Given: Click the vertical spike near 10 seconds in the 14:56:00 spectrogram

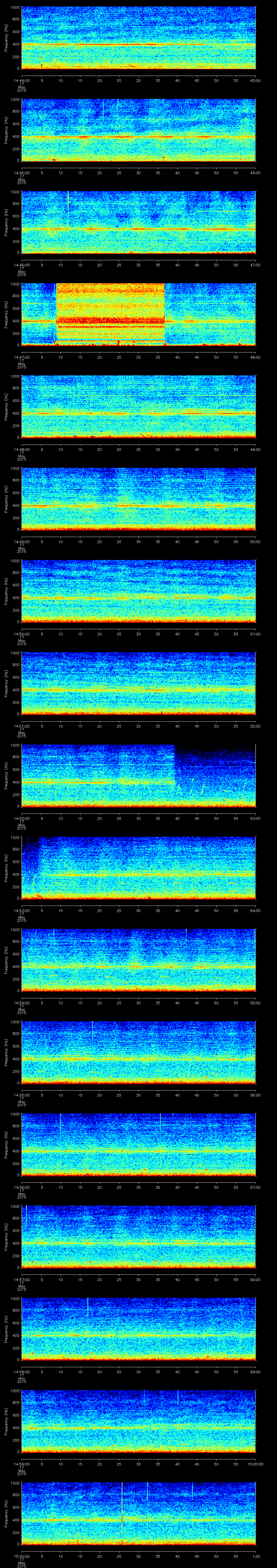Looking at the screenshot, I should tap(60, 1123).
